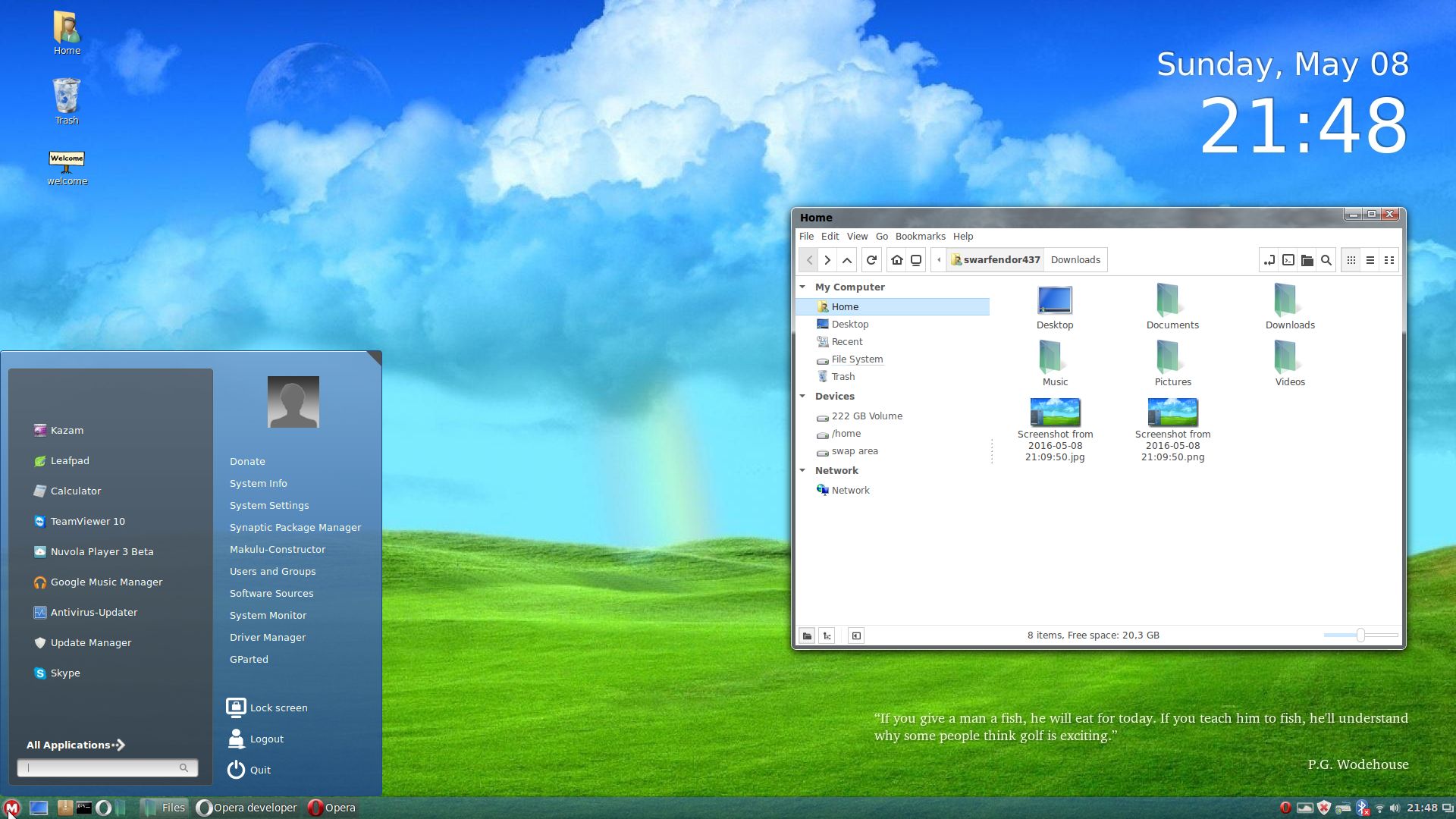This screenshot has height=819, width=1456.
Task: Adjust the icon zoom slider
Action: point(1360,635)
